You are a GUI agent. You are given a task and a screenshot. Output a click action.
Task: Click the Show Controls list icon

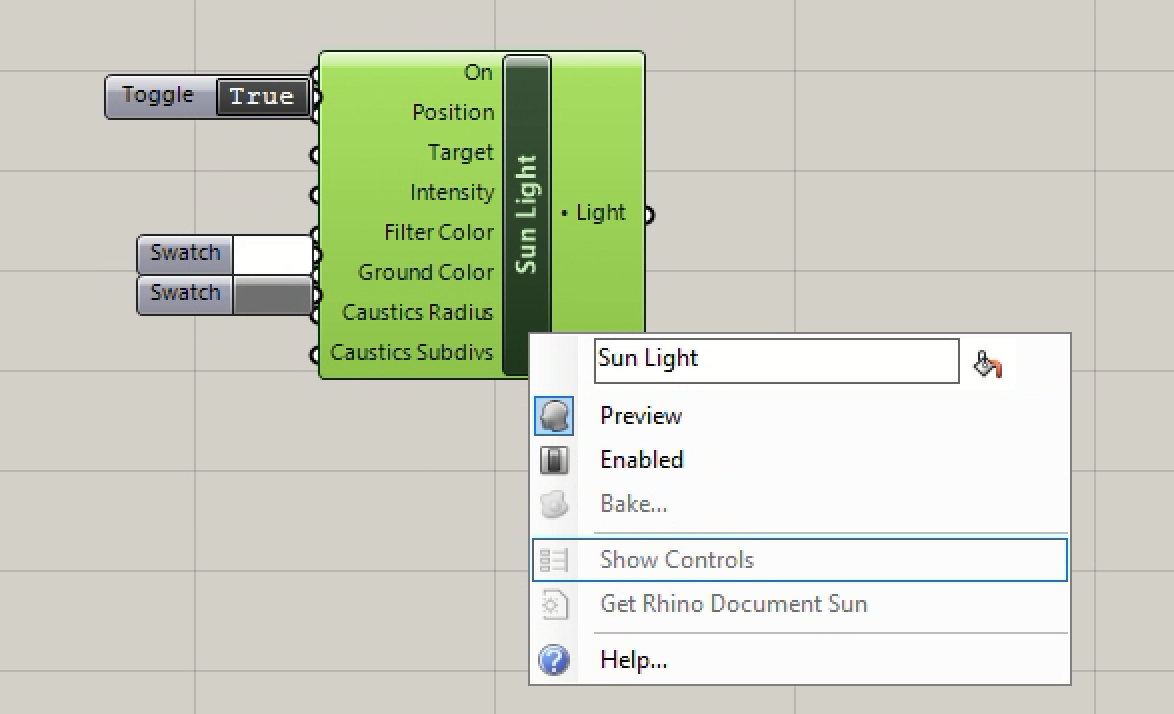tap(554, 560)
